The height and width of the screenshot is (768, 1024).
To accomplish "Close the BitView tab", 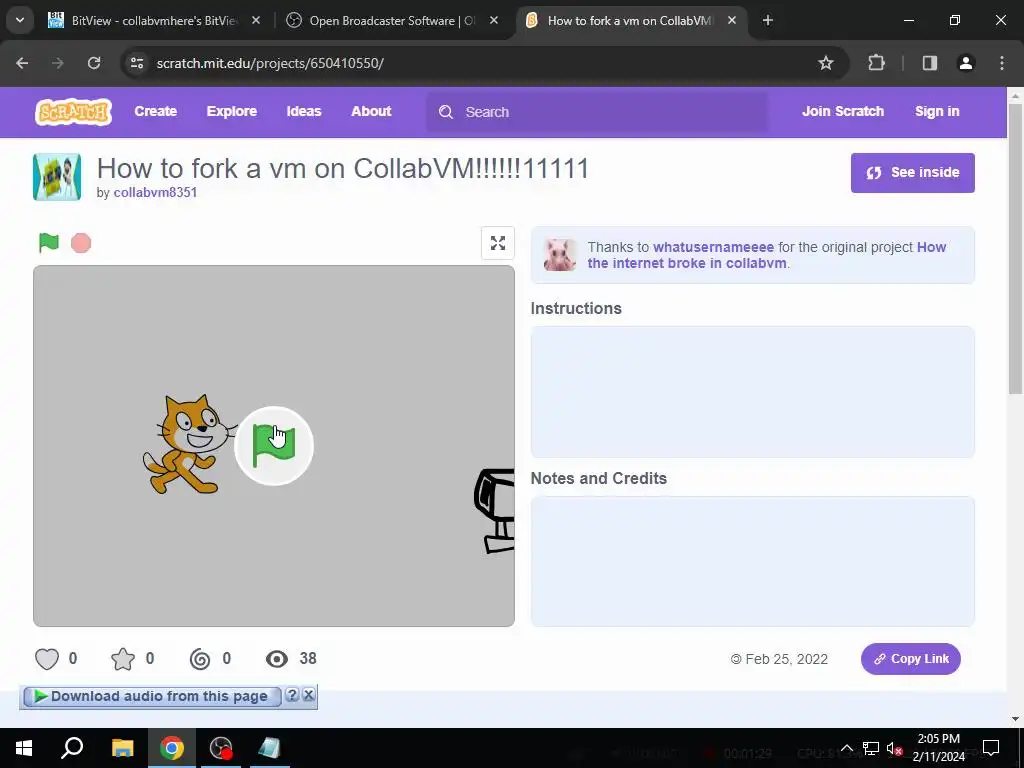I will [x=256, y=21].
